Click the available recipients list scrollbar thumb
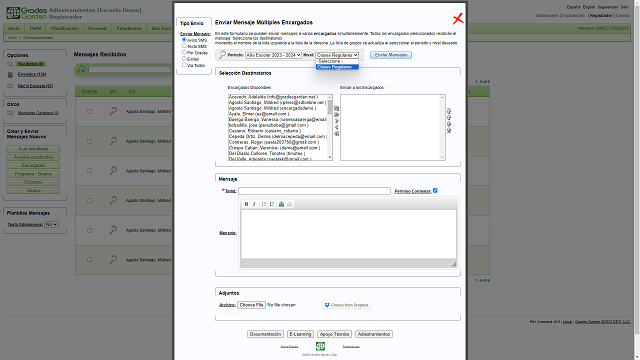The height and width of the screenshot is (360, 640). pyautogui.click(x=330, y=107)
